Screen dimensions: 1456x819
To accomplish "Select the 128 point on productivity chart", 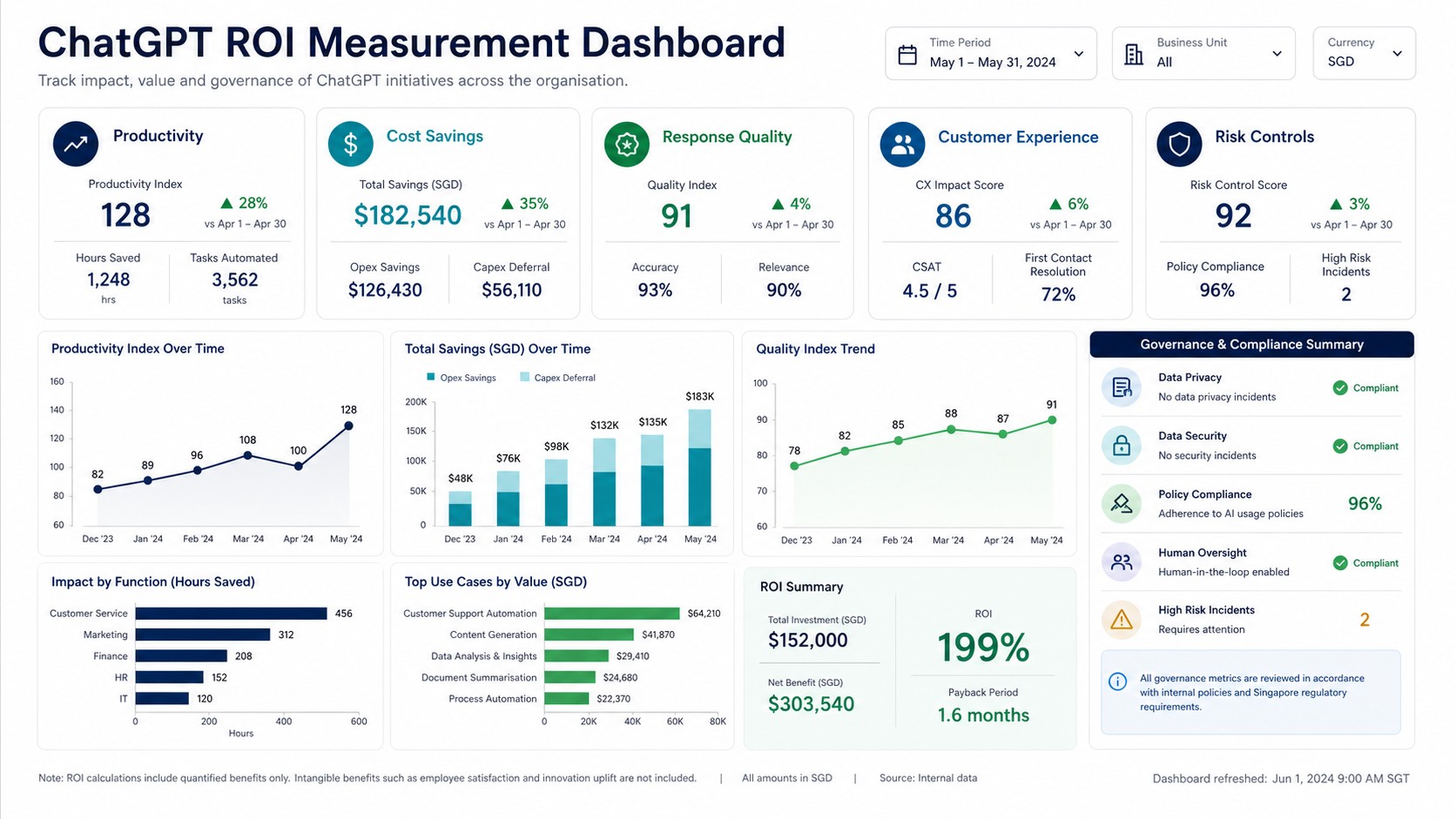I will (x=348, y=426).
